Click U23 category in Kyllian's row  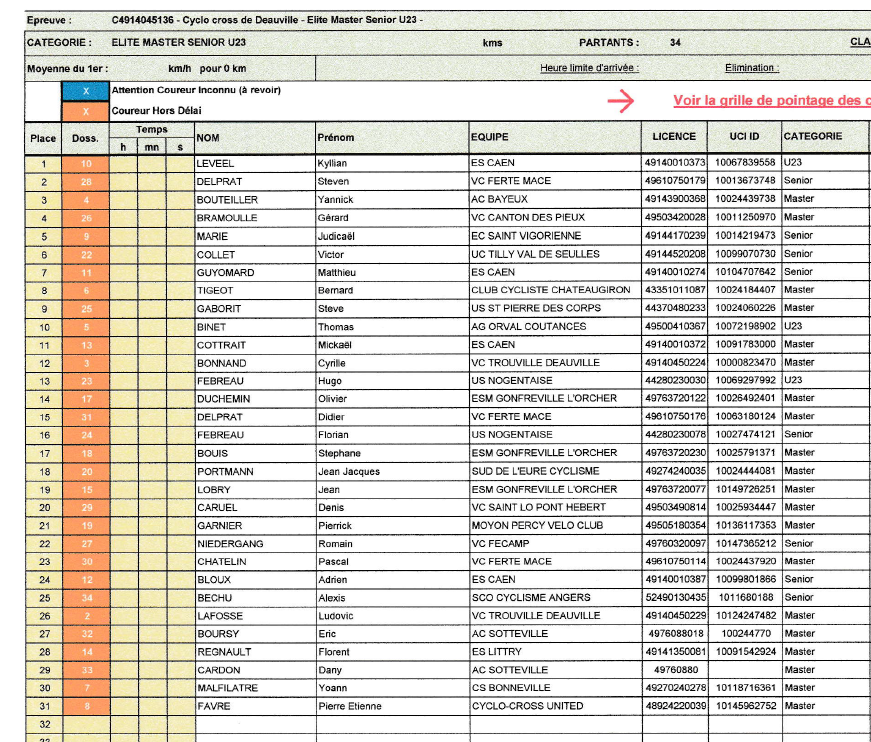(793, 162)
